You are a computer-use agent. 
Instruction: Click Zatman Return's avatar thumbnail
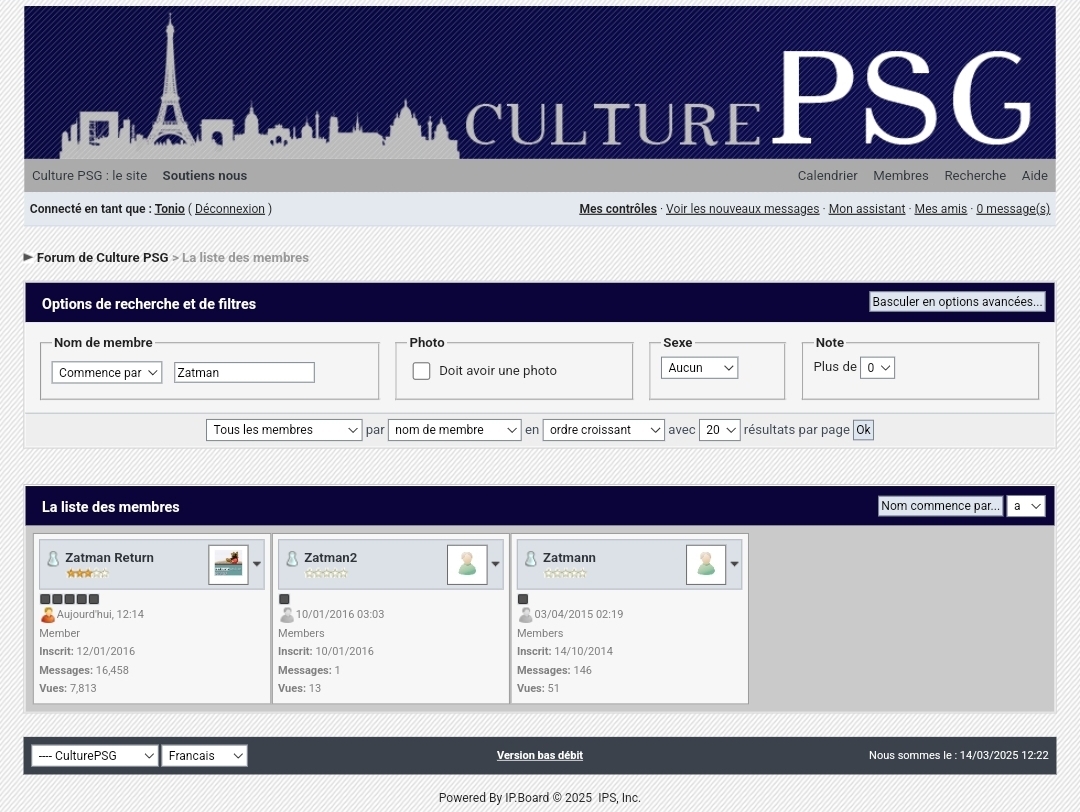(x=228, y=564)
